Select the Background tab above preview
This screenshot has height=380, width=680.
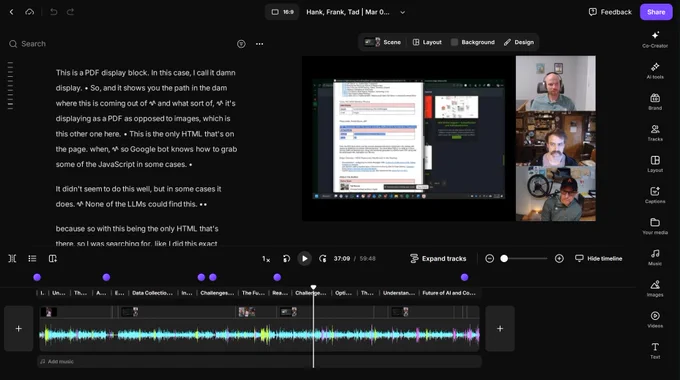coord(473,42)
